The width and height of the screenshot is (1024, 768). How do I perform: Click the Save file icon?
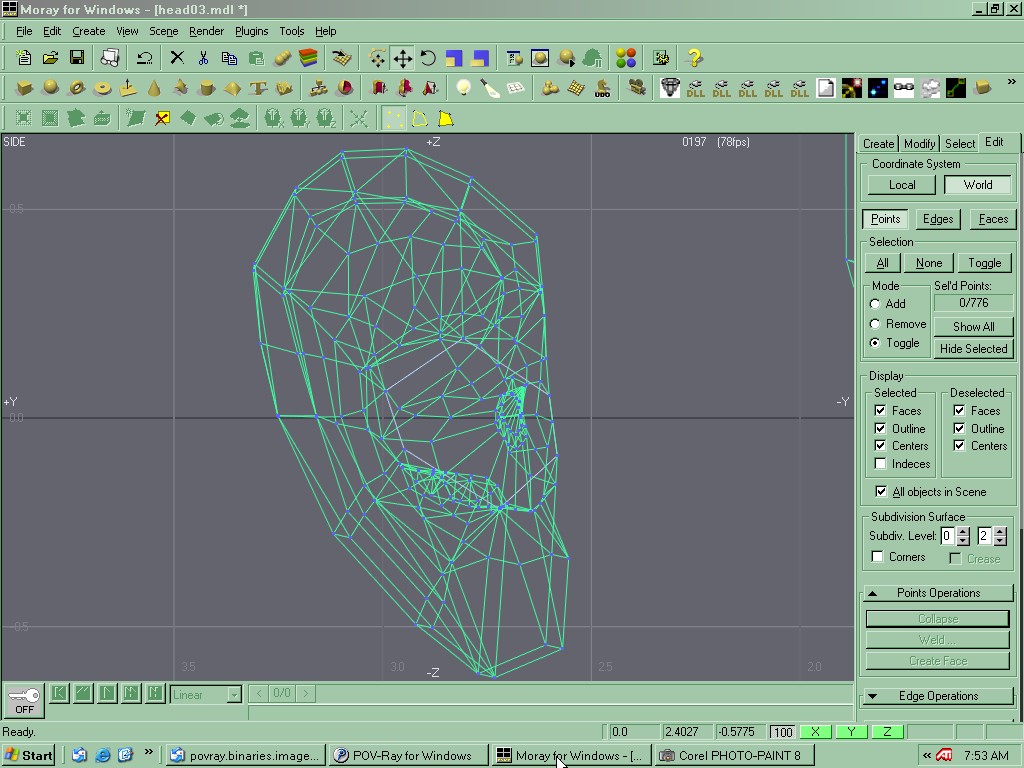[76, 58]
